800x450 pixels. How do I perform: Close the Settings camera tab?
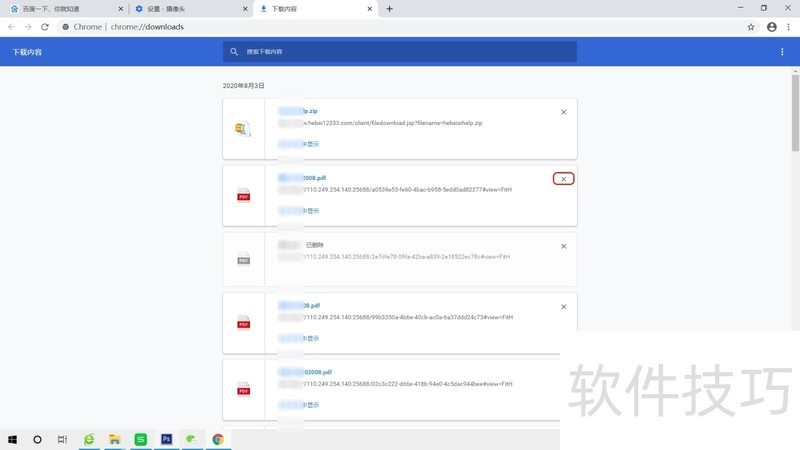click(x=245, y=9)
